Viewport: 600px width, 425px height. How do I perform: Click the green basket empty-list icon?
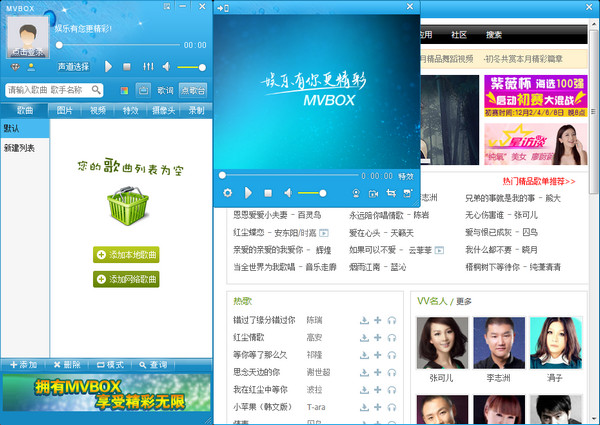point(126,206)
